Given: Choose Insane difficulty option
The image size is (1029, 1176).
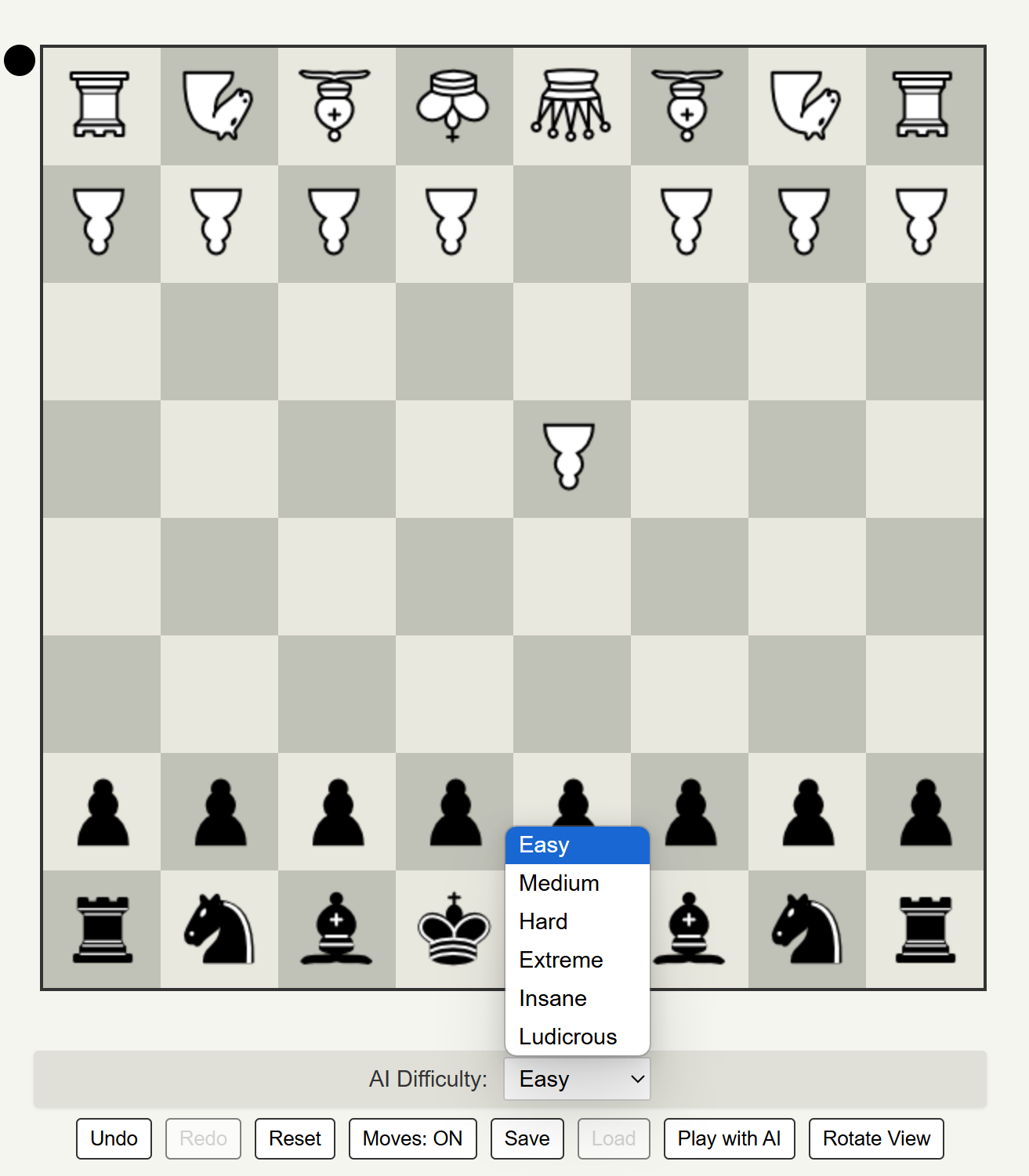Looking at the screenshot, I should [x=578, y=998].
